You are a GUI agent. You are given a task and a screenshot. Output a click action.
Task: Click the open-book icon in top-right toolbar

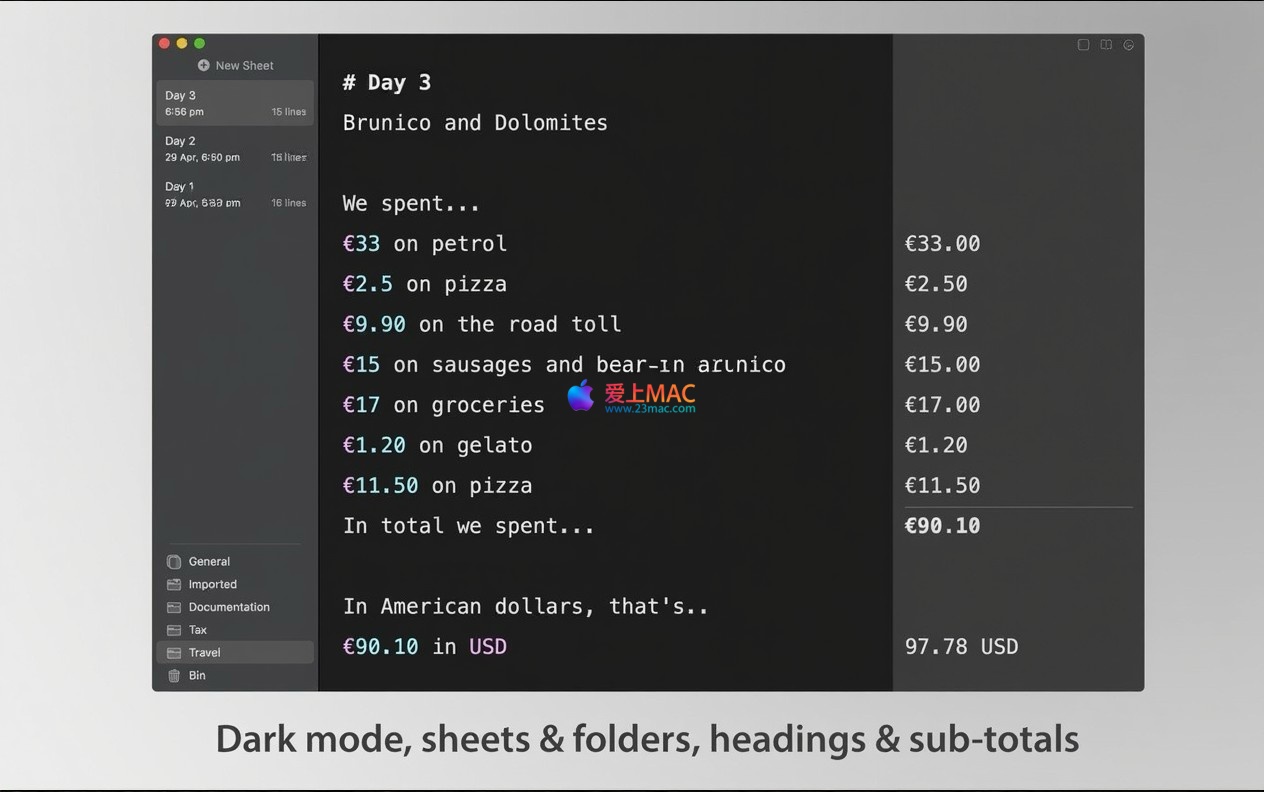1106,45
